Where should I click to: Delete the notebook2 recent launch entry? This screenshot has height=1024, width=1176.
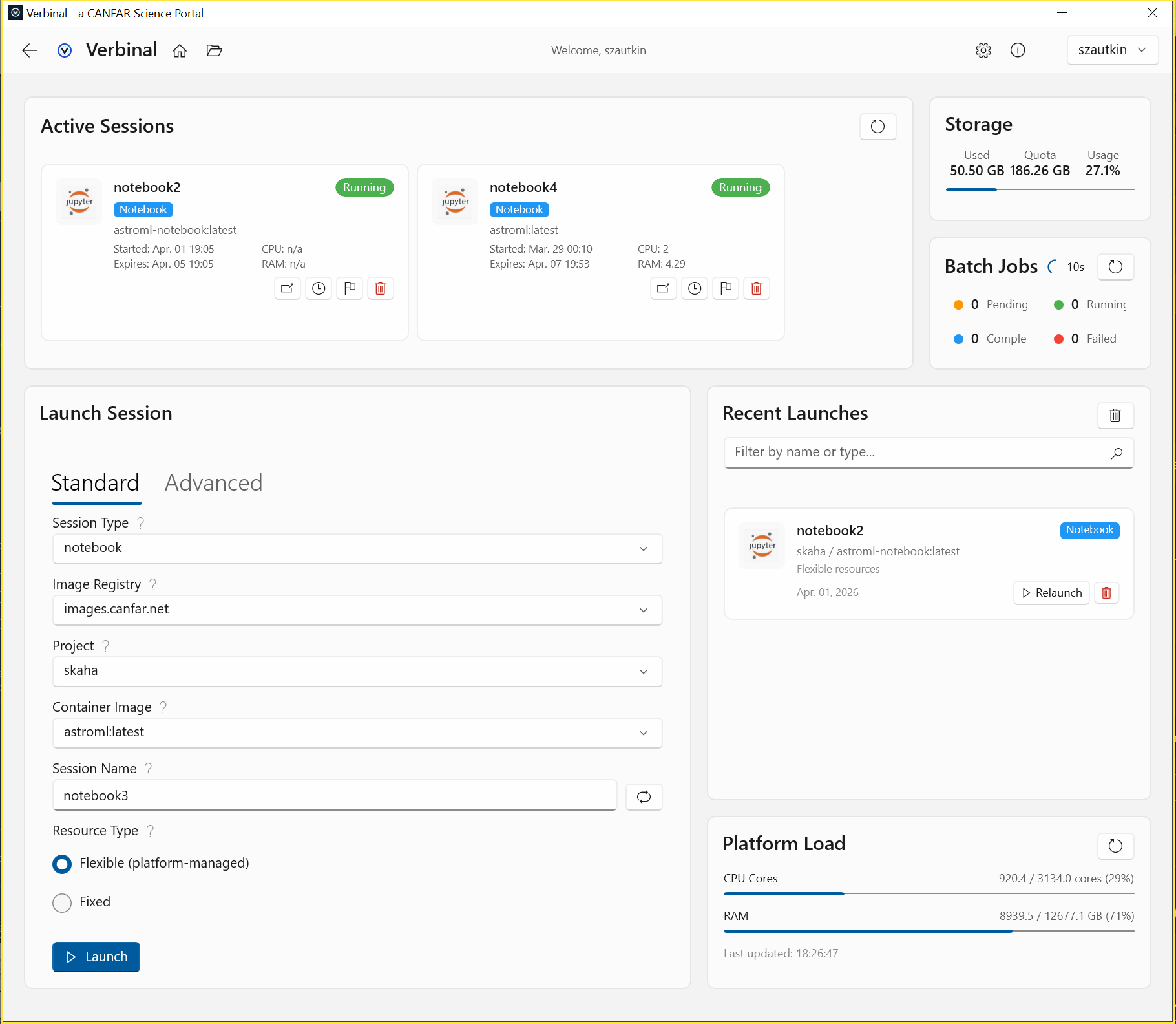pyautogui.click(x=1106, y=593)
